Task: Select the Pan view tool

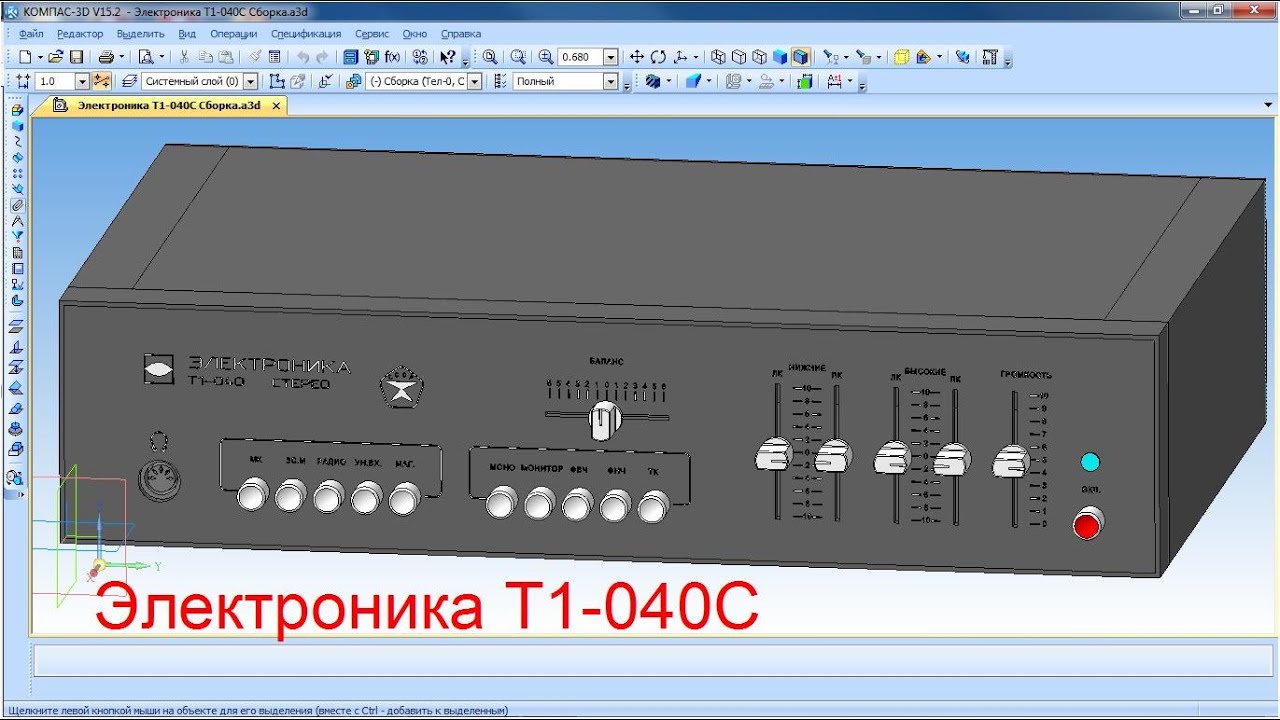Action: coord(637,57)
